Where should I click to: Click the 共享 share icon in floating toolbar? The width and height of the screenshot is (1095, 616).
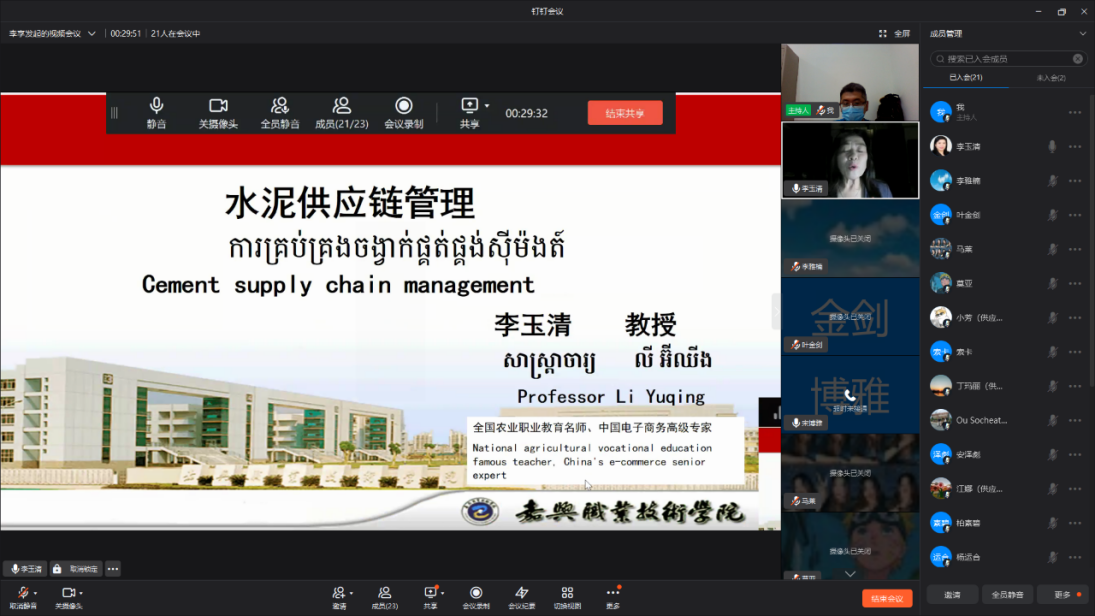469,110
